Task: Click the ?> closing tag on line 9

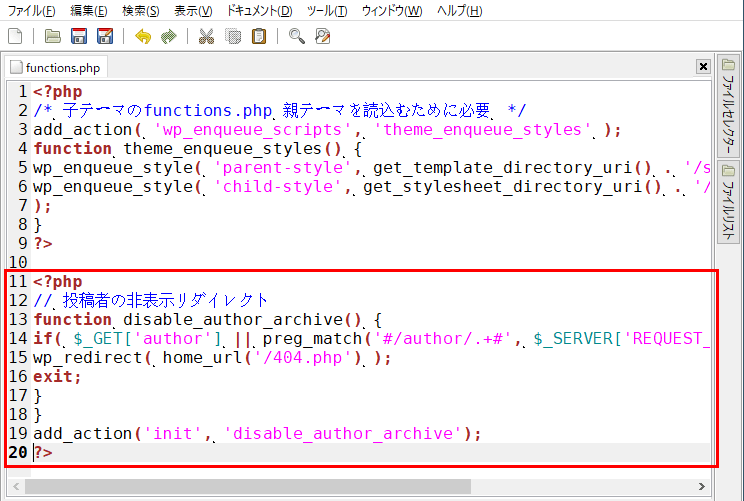Action: pyautogui.click(x=43, y=243)
